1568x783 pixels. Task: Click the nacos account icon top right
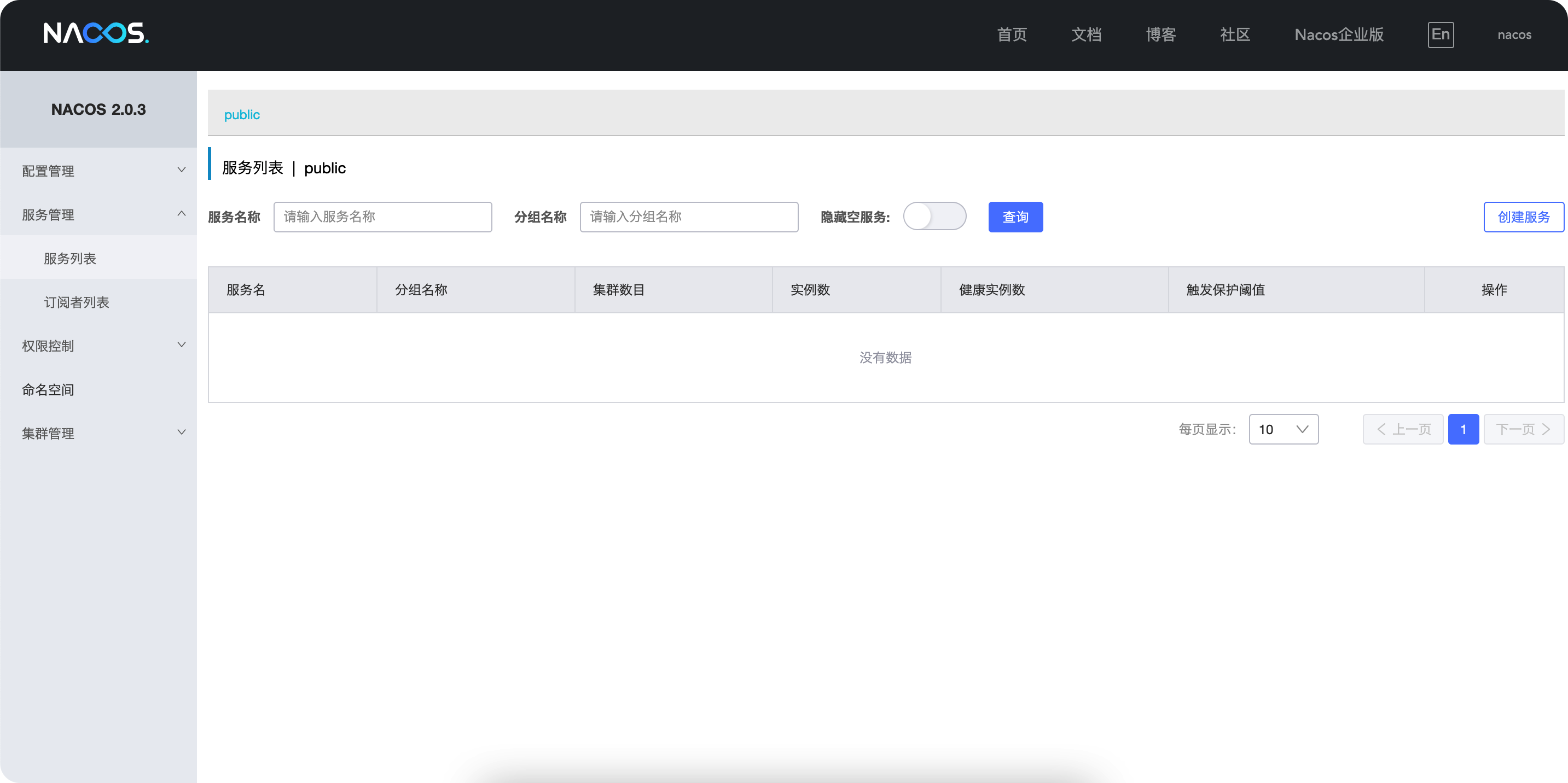coord(1514,34)
